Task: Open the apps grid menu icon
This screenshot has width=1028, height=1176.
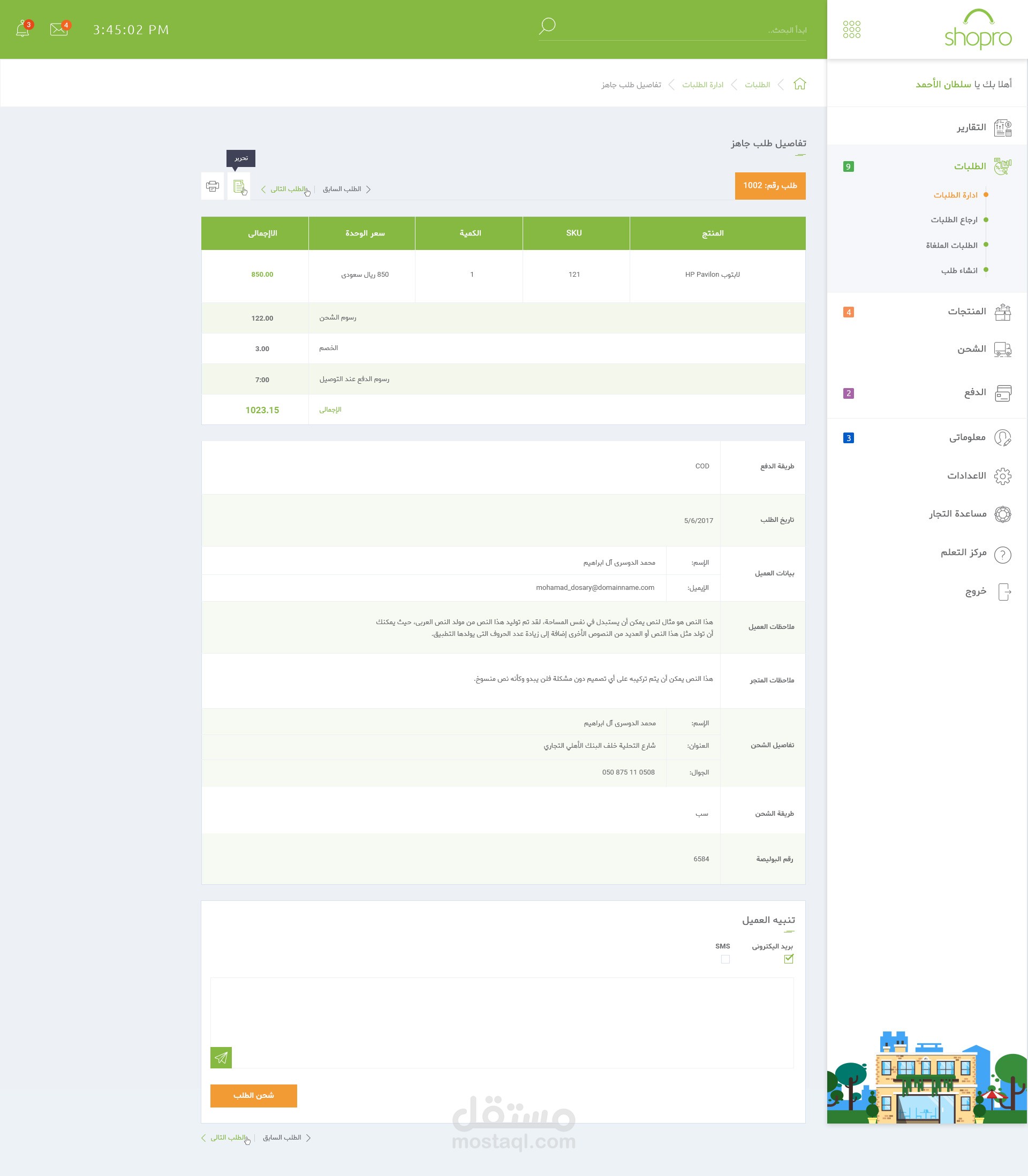Action: (x=851, y=29)
